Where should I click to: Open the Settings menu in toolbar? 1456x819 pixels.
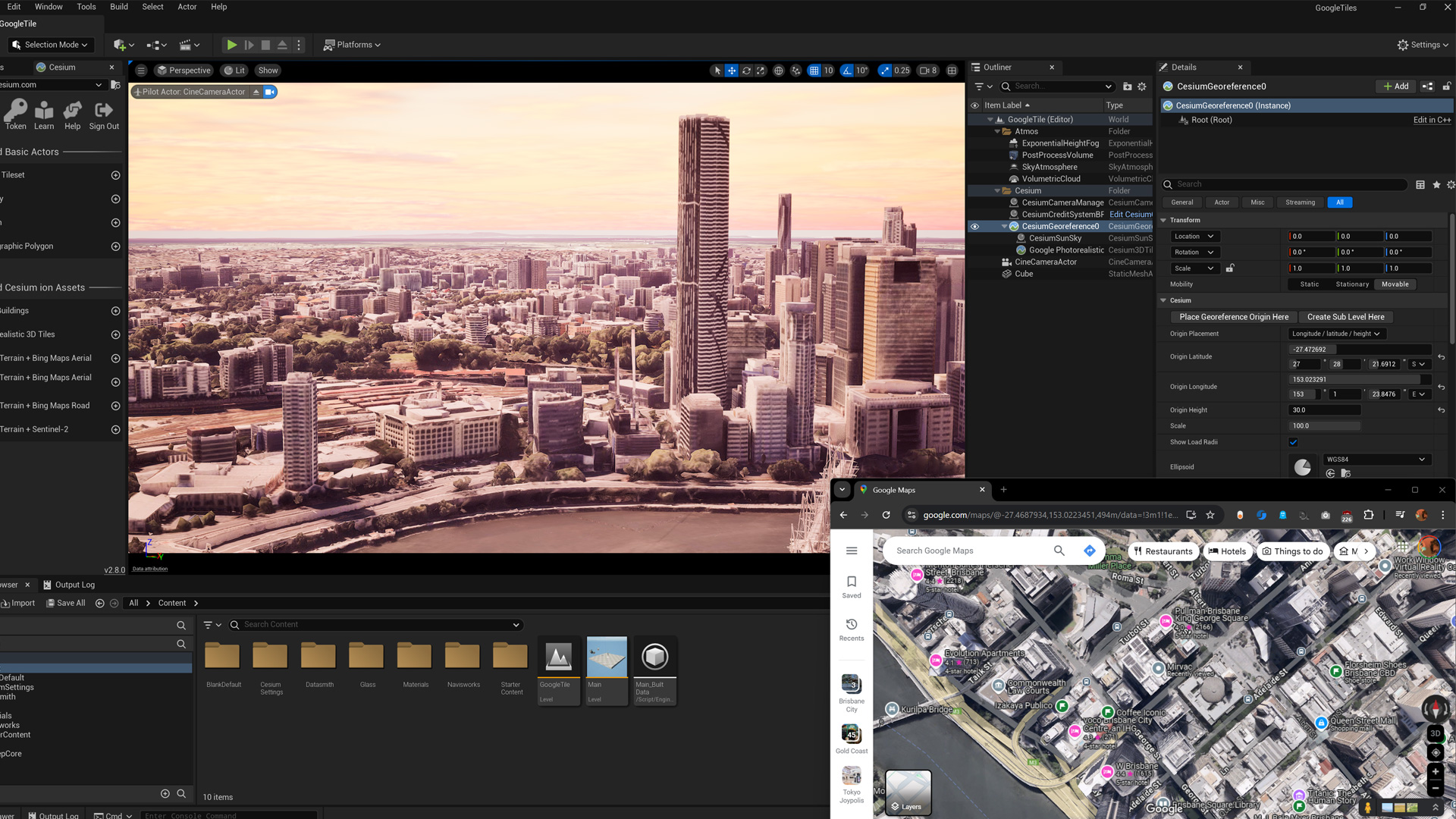[1423, 45]
